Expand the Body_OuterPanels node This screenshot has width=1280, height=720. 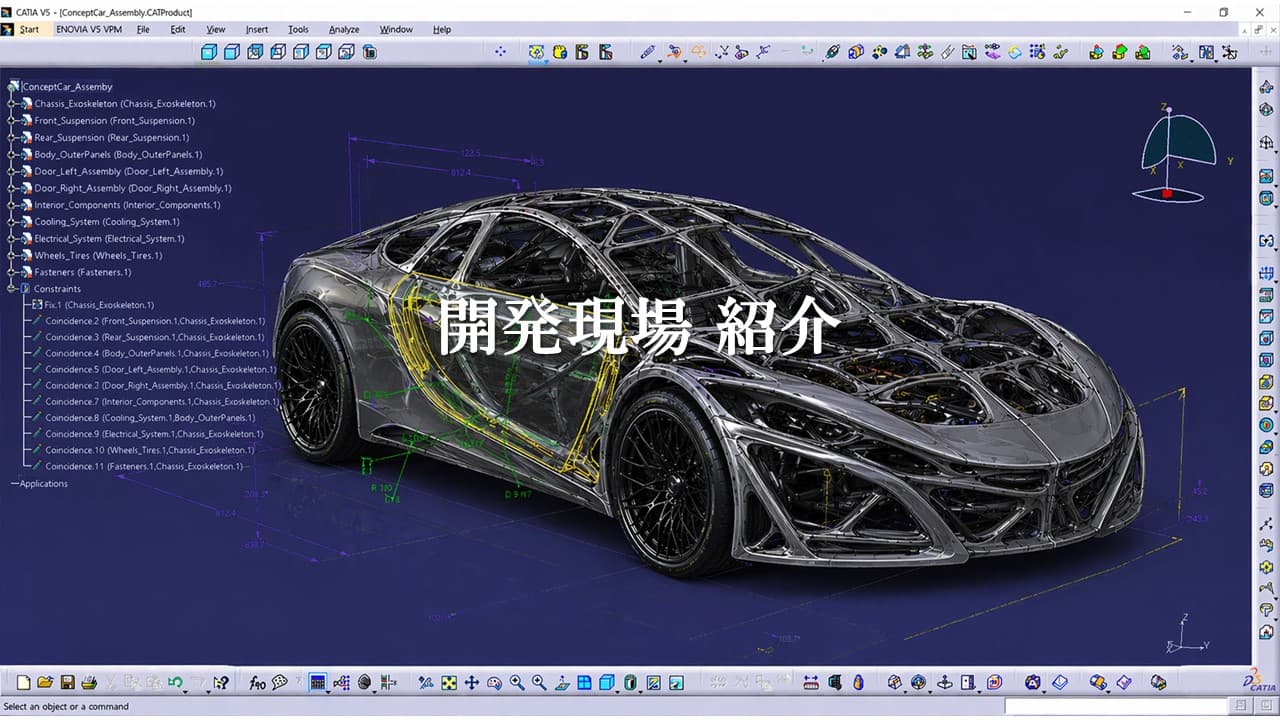12,154
